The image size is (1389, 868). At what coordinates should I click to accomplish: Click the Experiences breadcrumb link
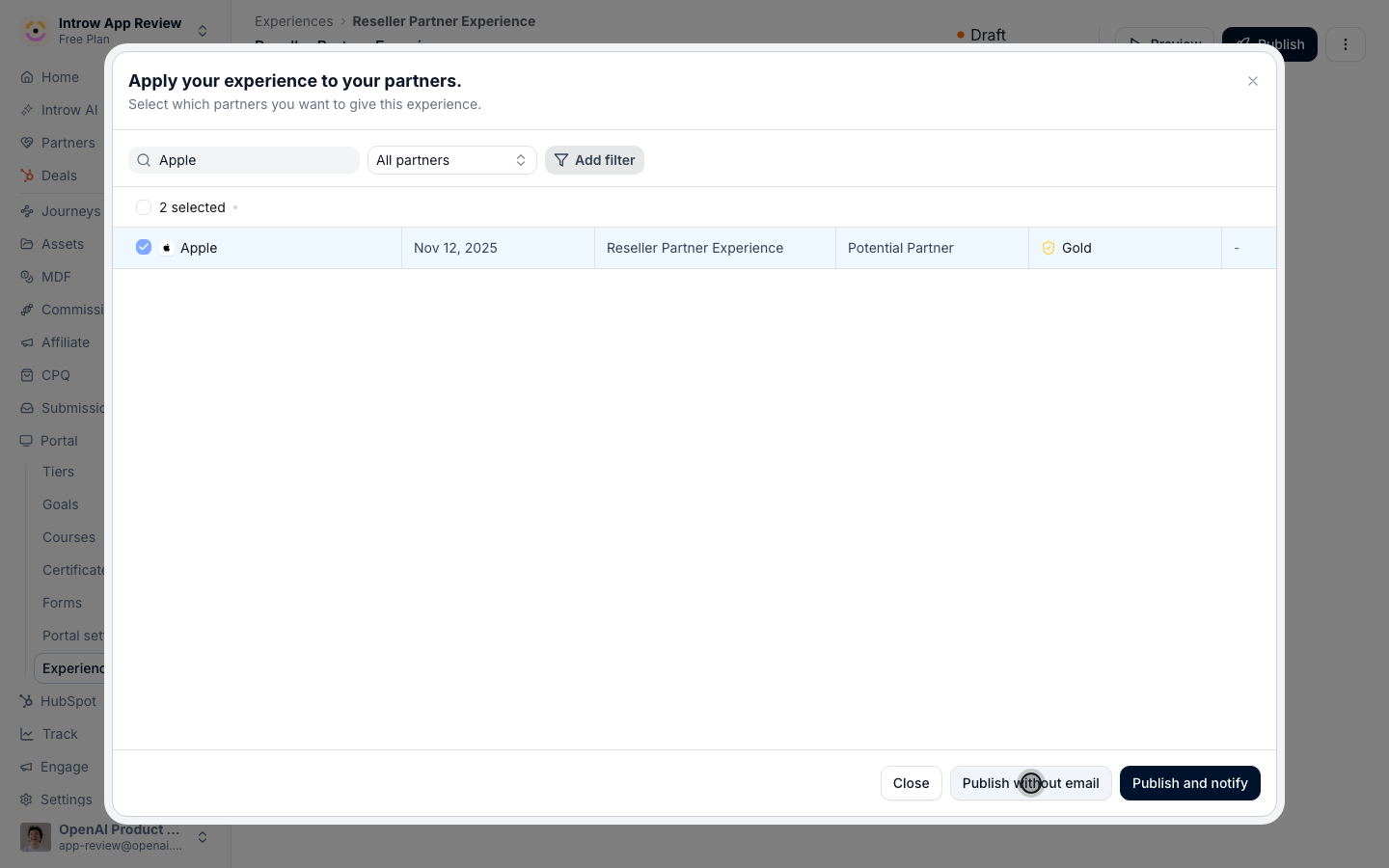(293, 21)
